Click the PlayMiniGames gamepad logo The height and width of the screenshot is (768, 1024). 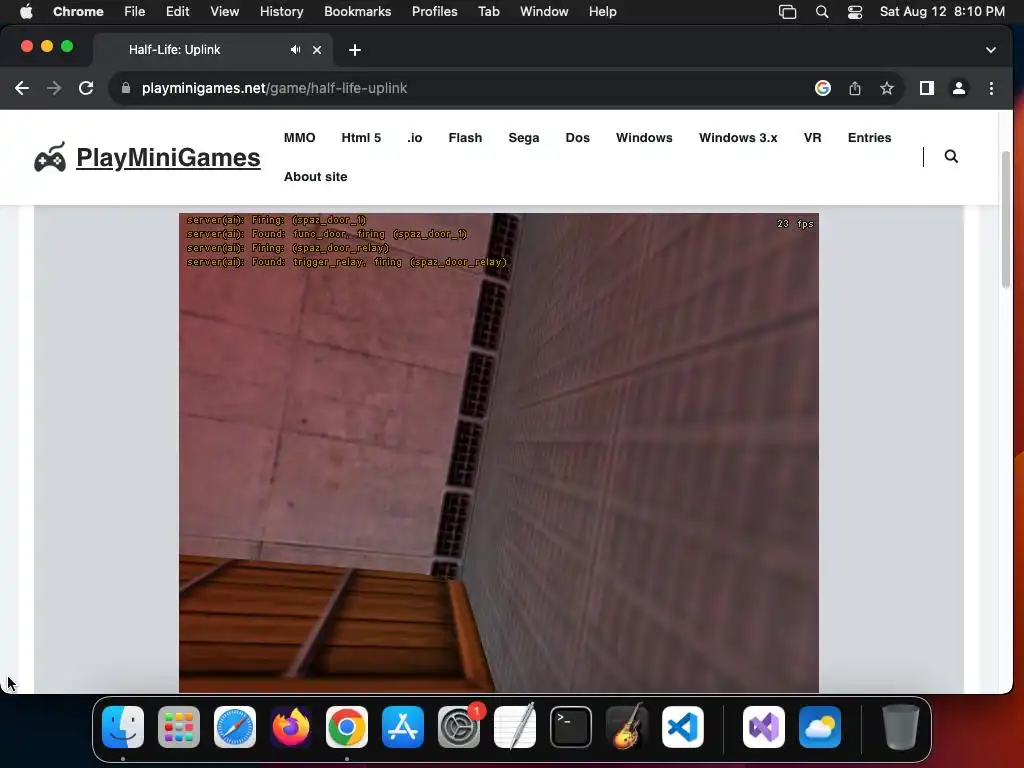[x=50, y=157]
